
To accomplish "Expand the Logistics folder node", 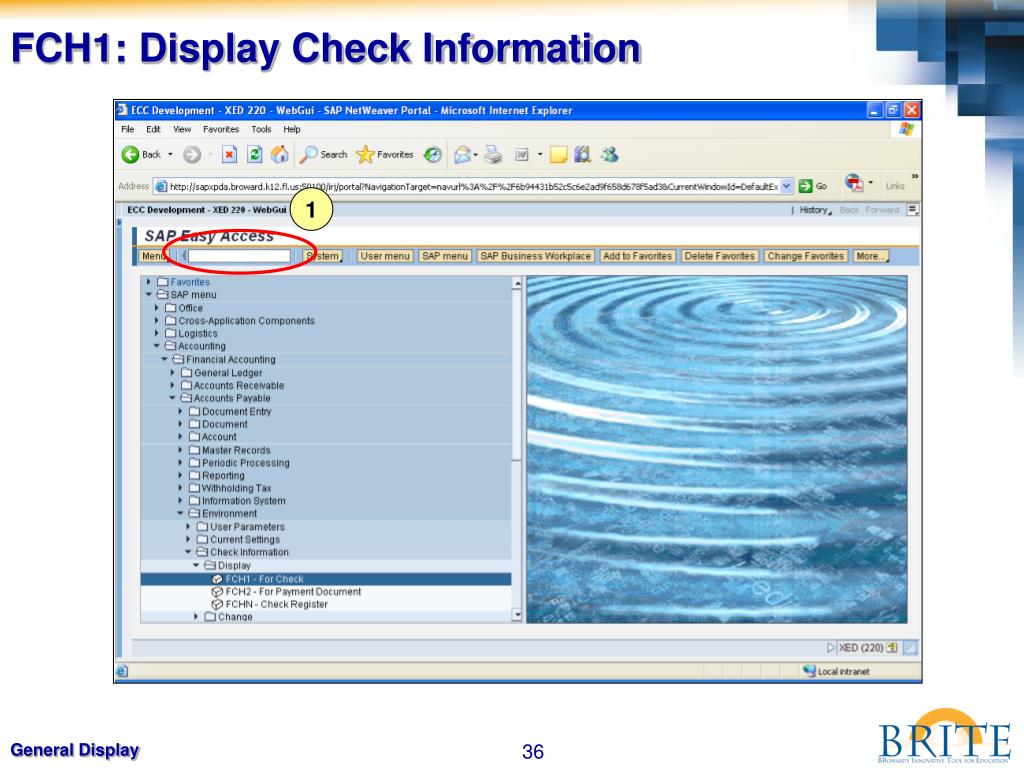I will tap(157, 333).
